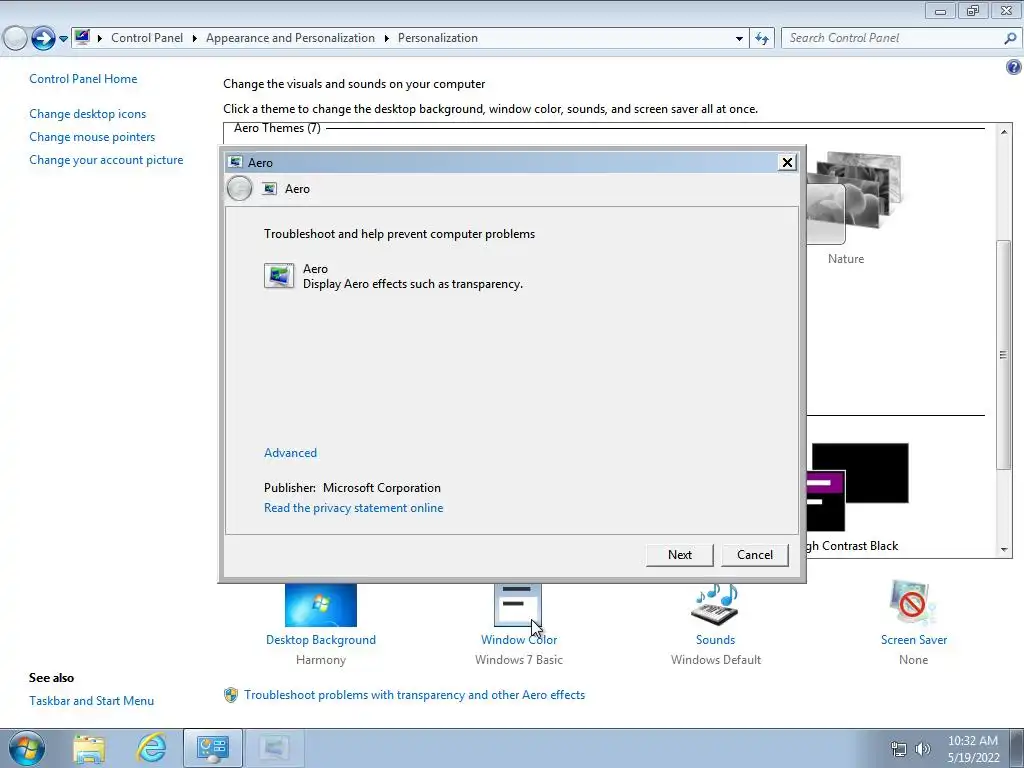
Task: Click the Windows 7 Basic text
Action: coord(519,660)
